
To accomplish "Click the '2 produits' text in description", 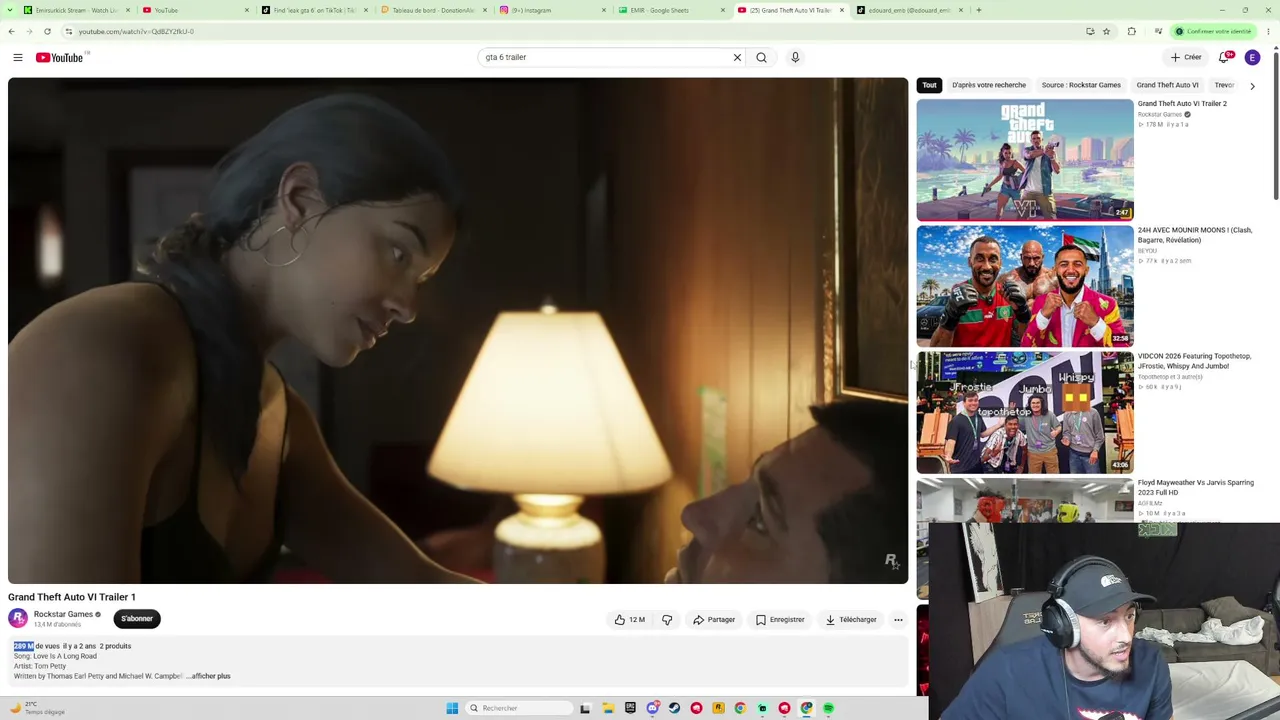I will point(115,646).
